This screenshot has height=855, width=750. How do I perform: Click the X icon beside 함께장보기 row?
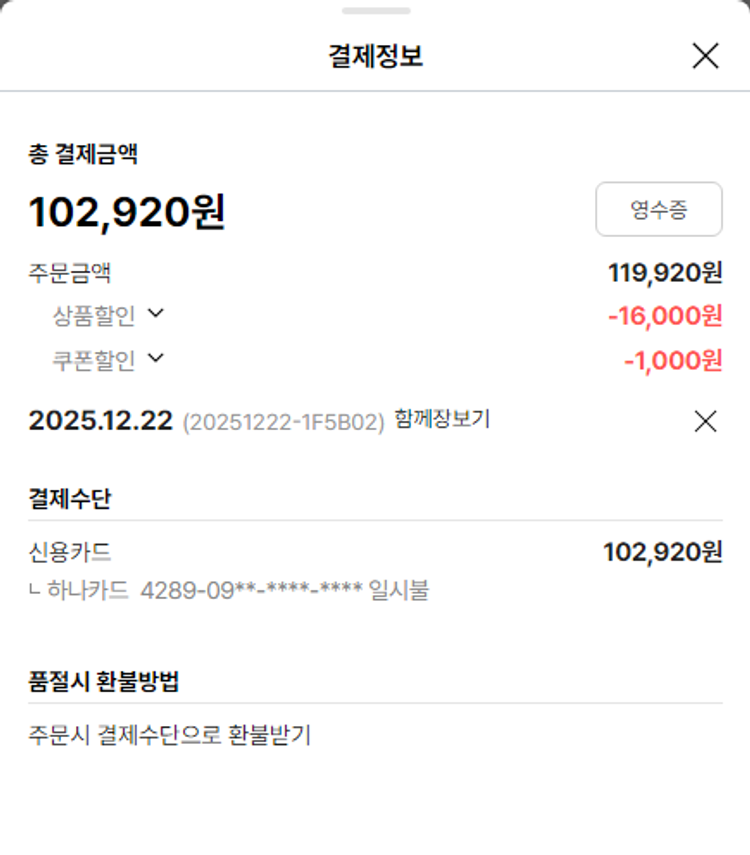705,421
